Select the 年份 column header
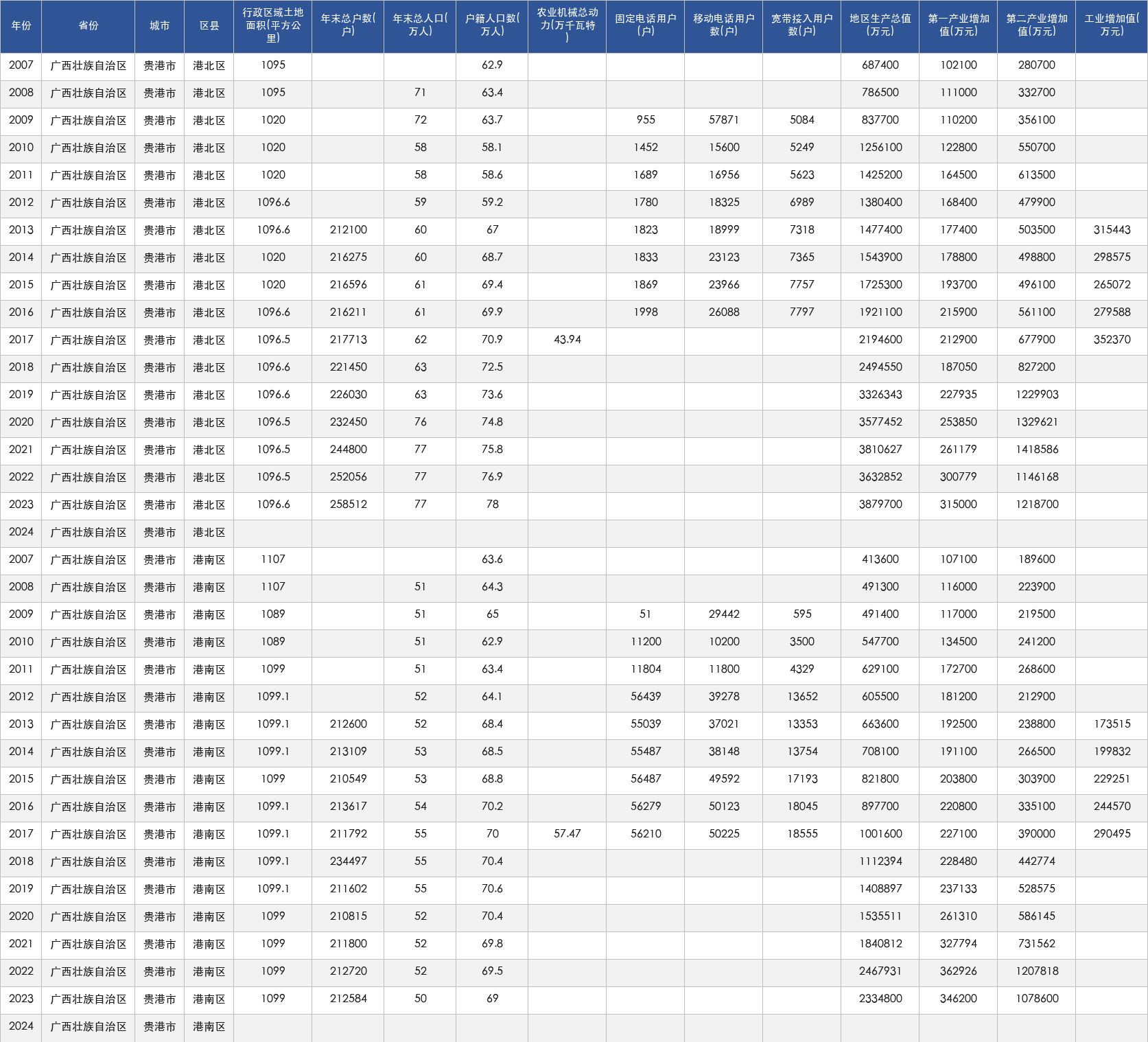 pyautogui.click(x=21, y=26)
